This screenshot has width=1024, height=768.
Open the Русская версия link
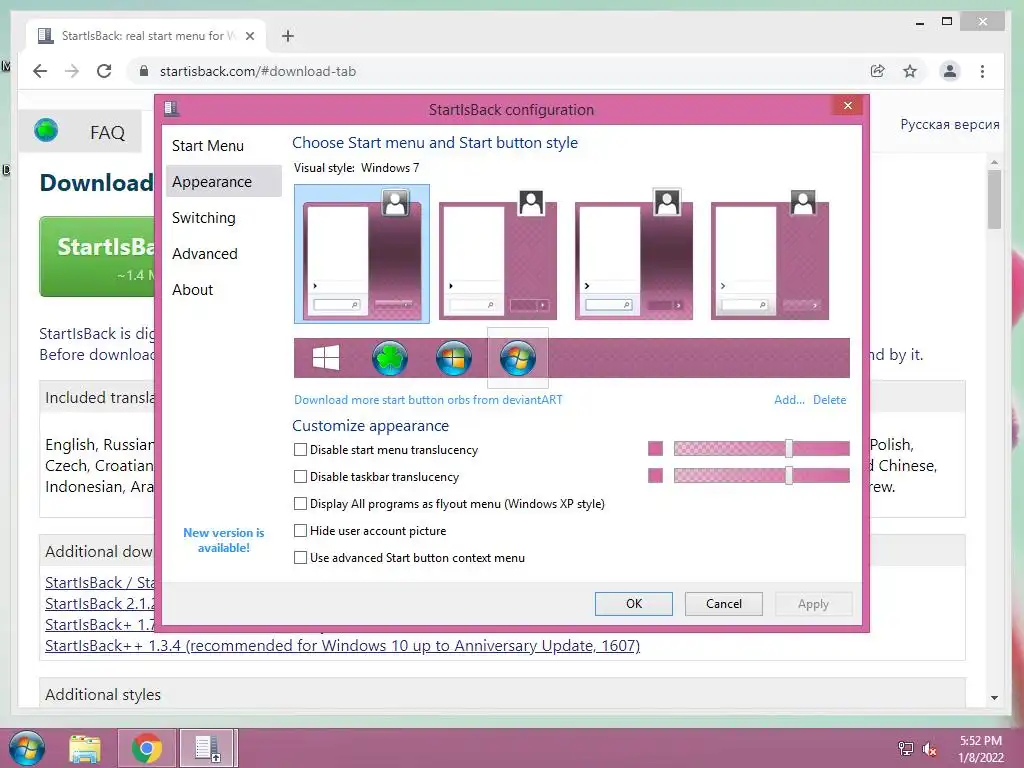click(950, 124)
